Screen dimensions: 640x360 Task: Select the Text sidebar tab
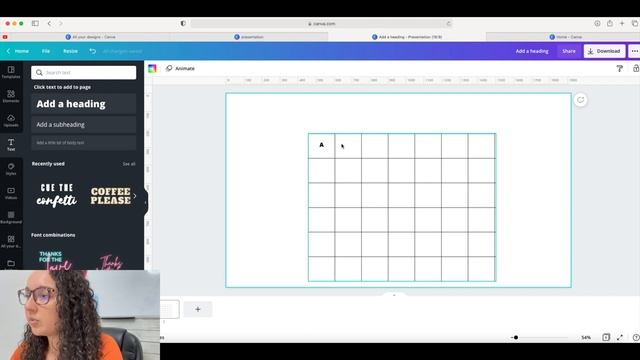pos(11,144)
